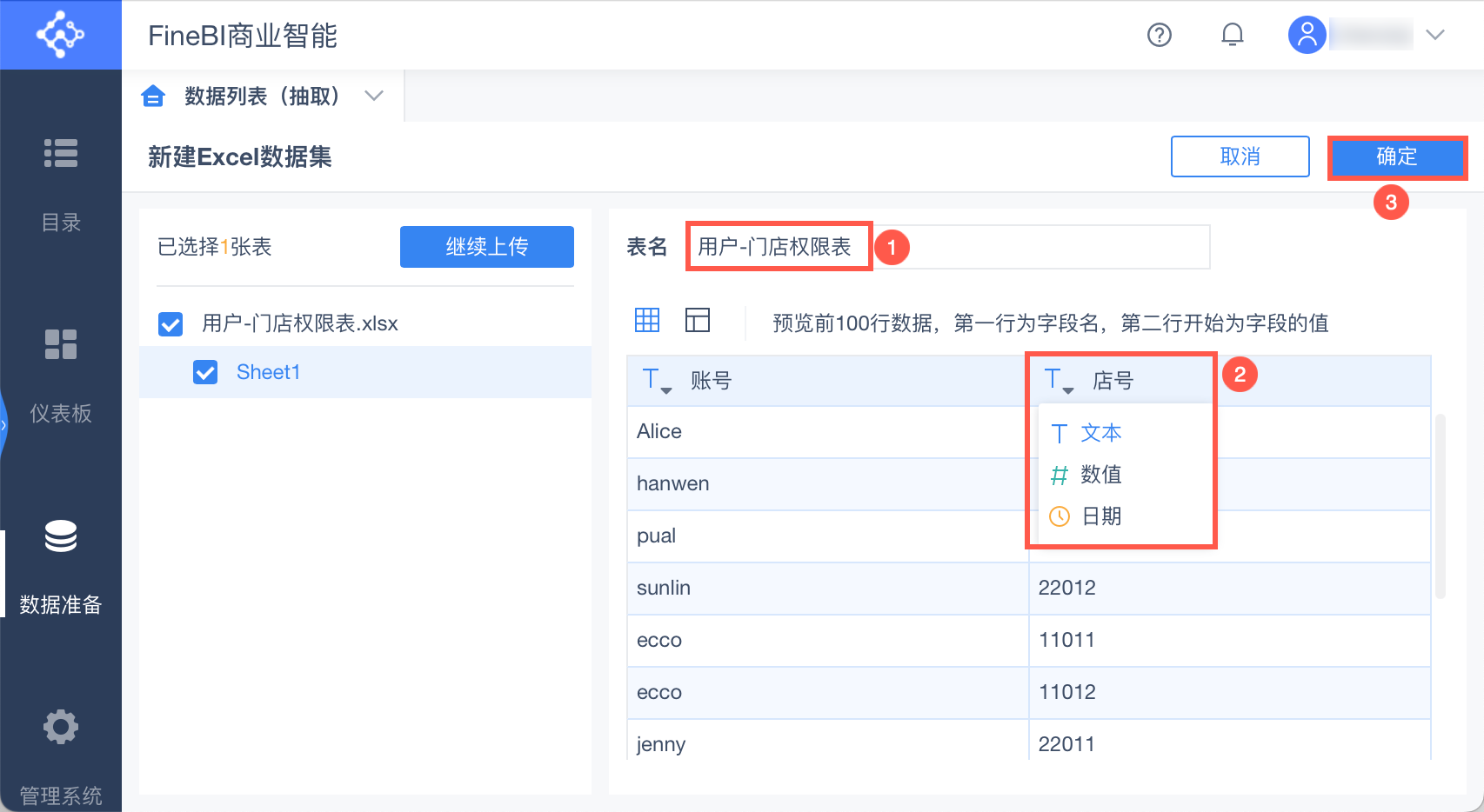Screen dimensions: 1484x812
Task: Select 日期 from the type menu
Action: (x=1100, y=516)
